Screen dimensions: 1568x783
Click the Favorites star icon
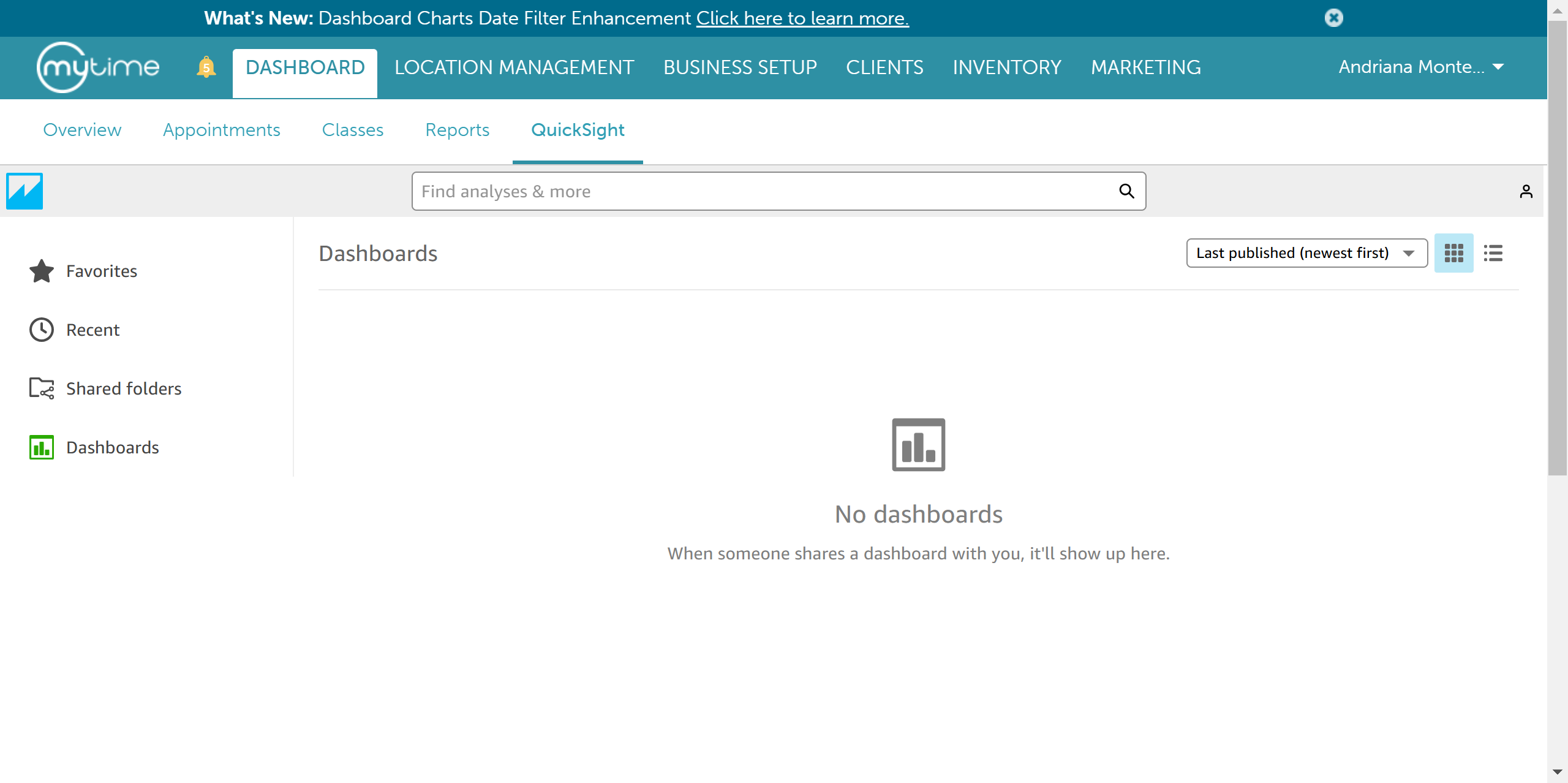42,271
